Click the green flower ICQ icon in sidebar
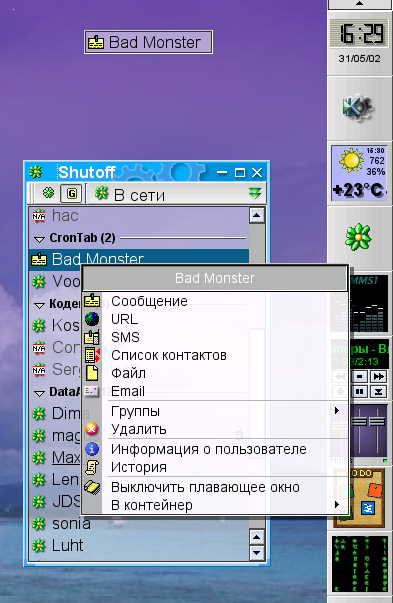 click(x=358, y=237)
